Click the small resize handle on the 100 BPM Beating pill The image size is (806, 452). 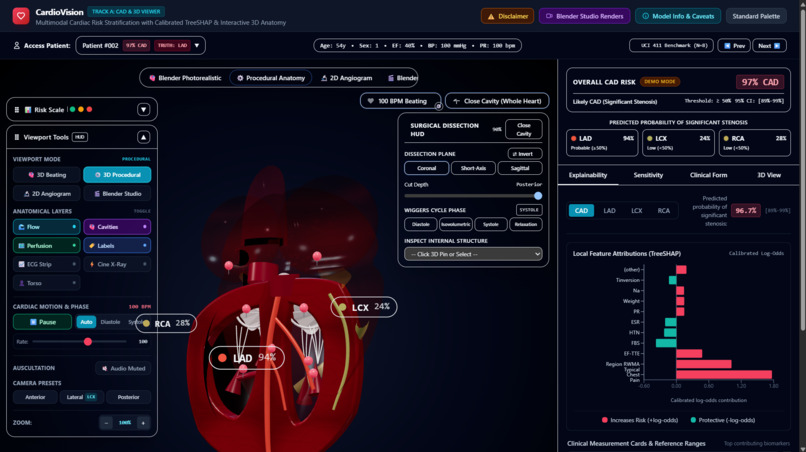click(x=438, y=106)
